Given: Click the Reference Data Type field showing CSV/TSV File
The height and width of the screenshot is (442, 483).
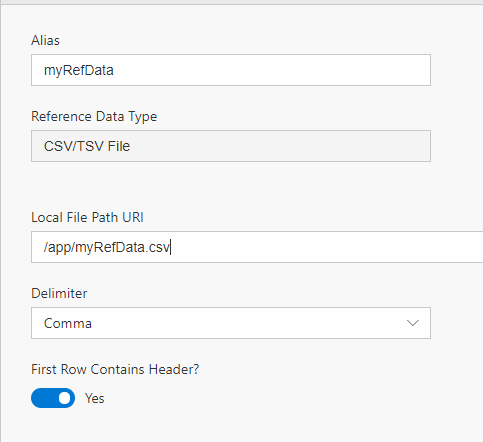Looking at the screenshot, I should coord(231,146).
